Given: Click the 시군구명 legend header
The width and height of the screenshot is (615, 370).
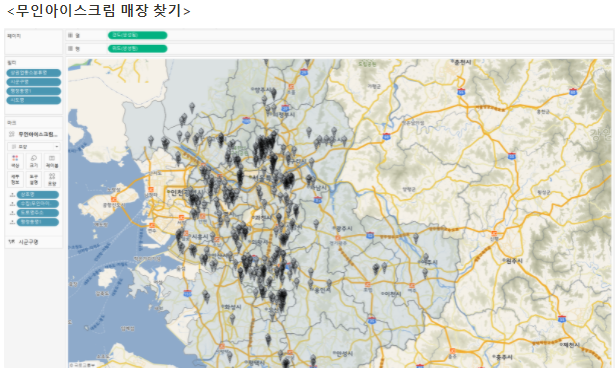Looking at the screenshot, I should [x=29, y=242].
